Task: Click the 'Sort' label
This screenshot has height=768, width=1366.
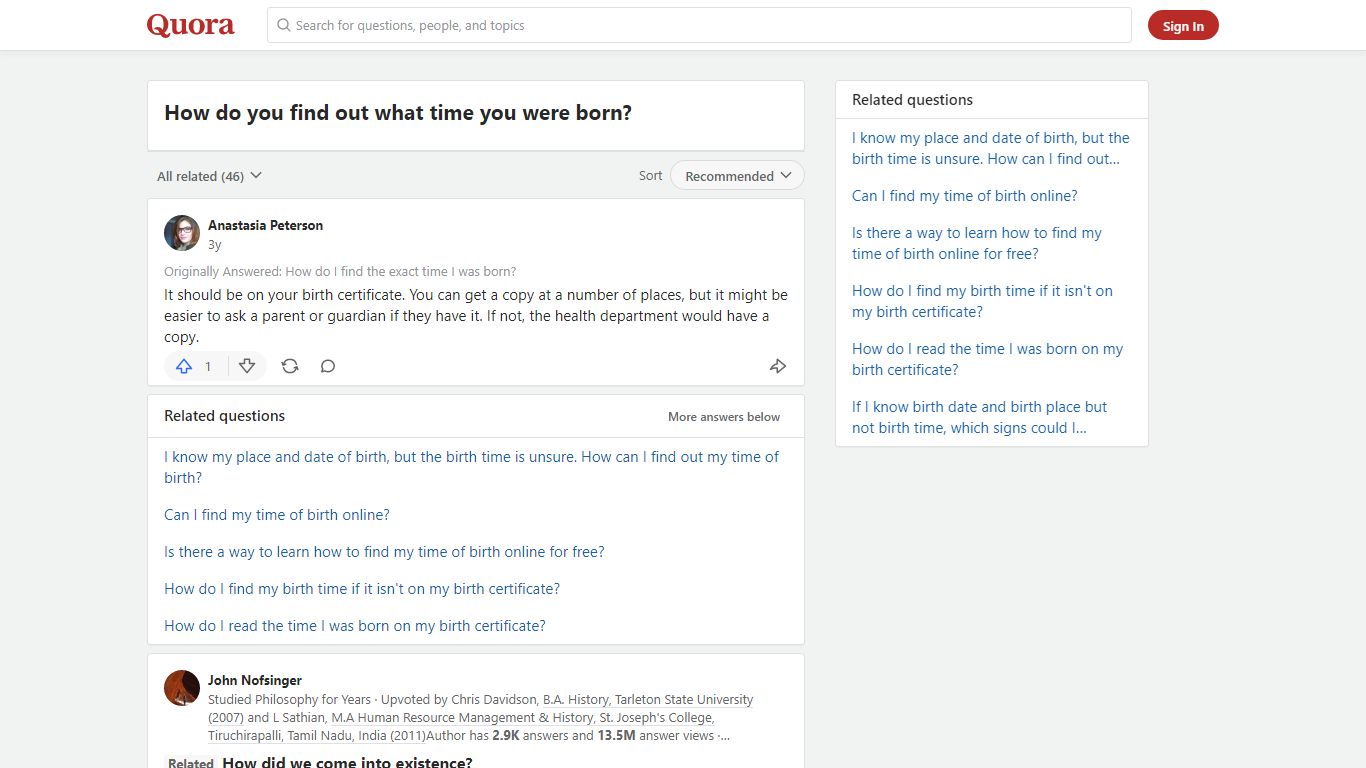Action: tap(650, 176)
